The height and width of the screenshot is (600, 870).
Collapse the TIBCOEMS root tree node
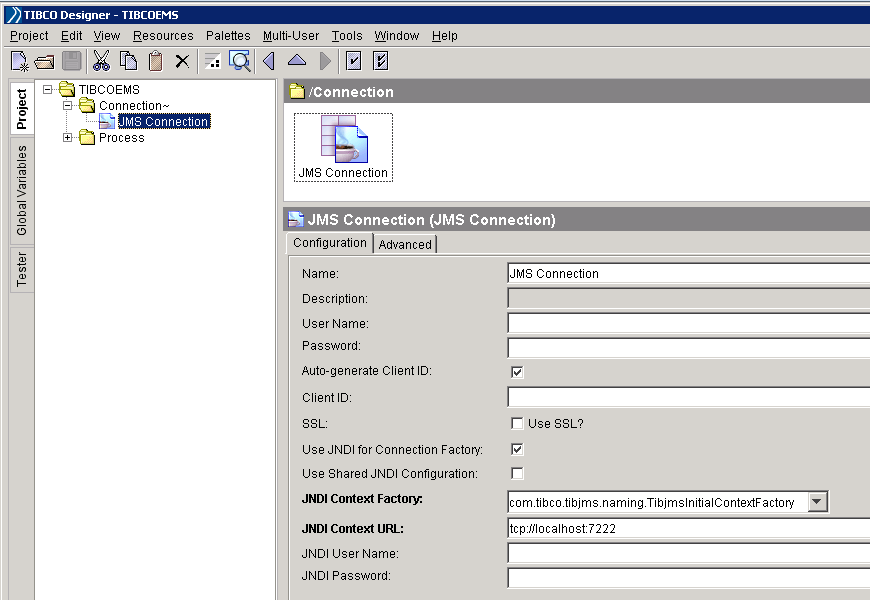(48, 89)
